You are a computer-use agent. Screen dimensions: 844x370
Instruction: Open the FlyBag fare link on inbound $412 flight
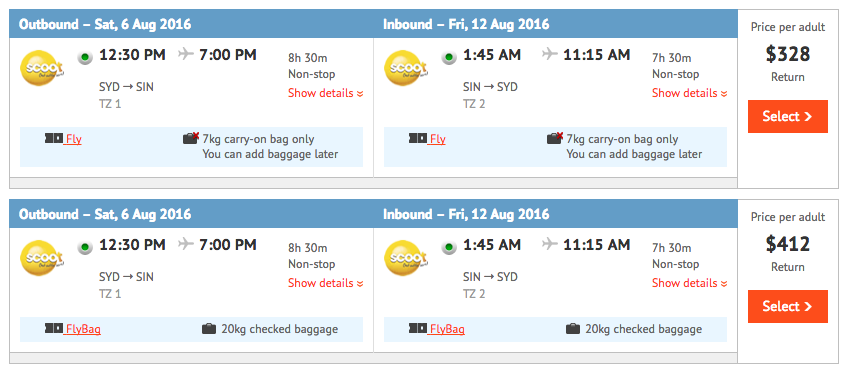pyautogui.click(x=447, y=329)
